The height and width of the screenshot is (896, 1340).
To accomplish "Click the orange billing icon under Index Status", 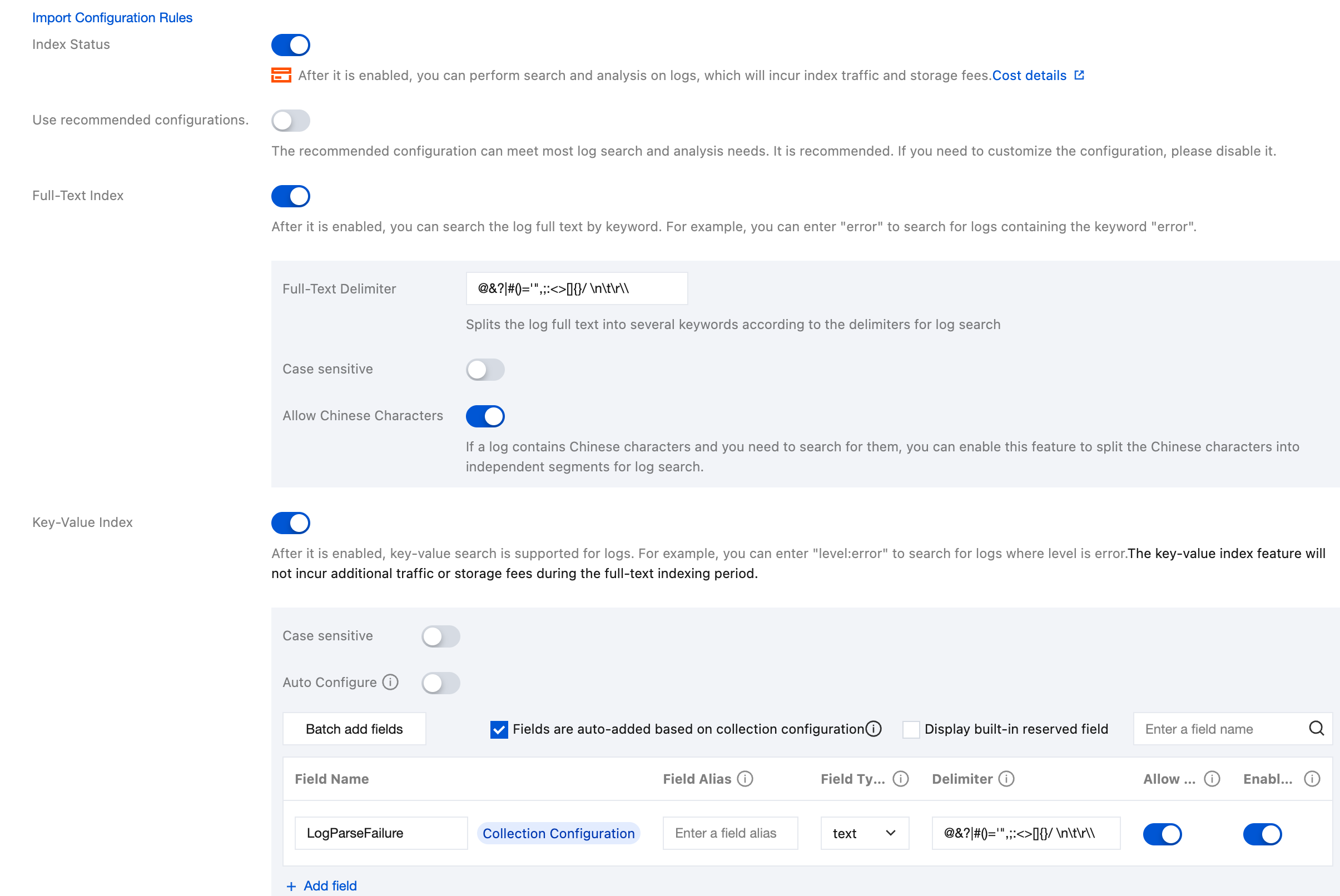I will tap(281, 76).
